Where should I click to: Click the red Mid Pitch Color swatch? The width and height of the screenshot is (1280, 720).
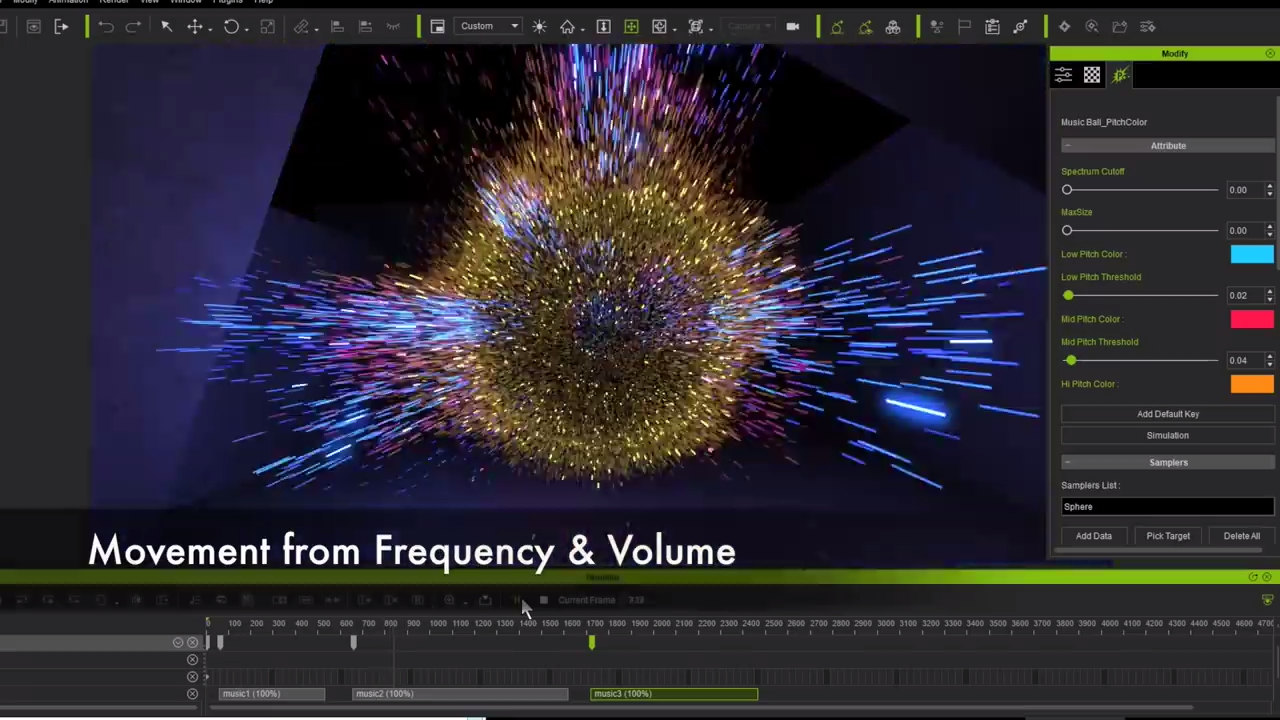(1252, 319)
